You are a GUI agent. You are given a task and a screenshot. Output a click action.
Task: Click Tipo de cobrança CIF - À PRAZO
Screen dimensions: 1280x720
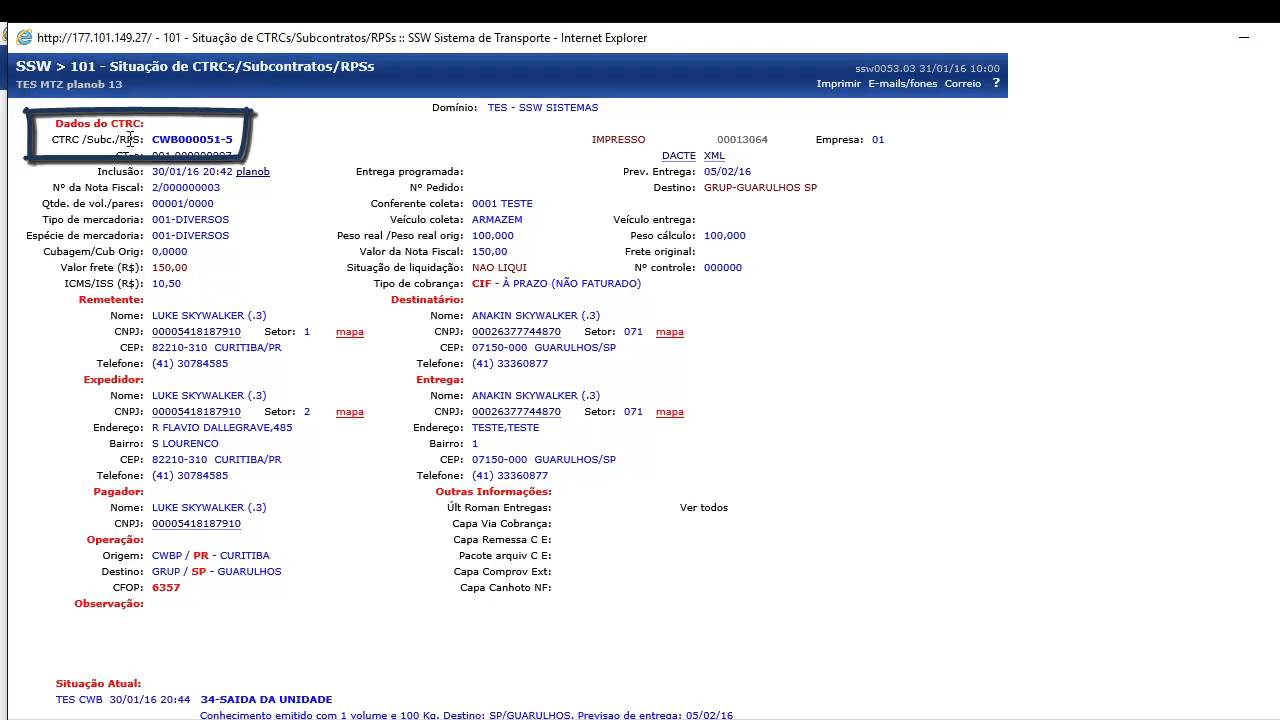coord(556,284)
